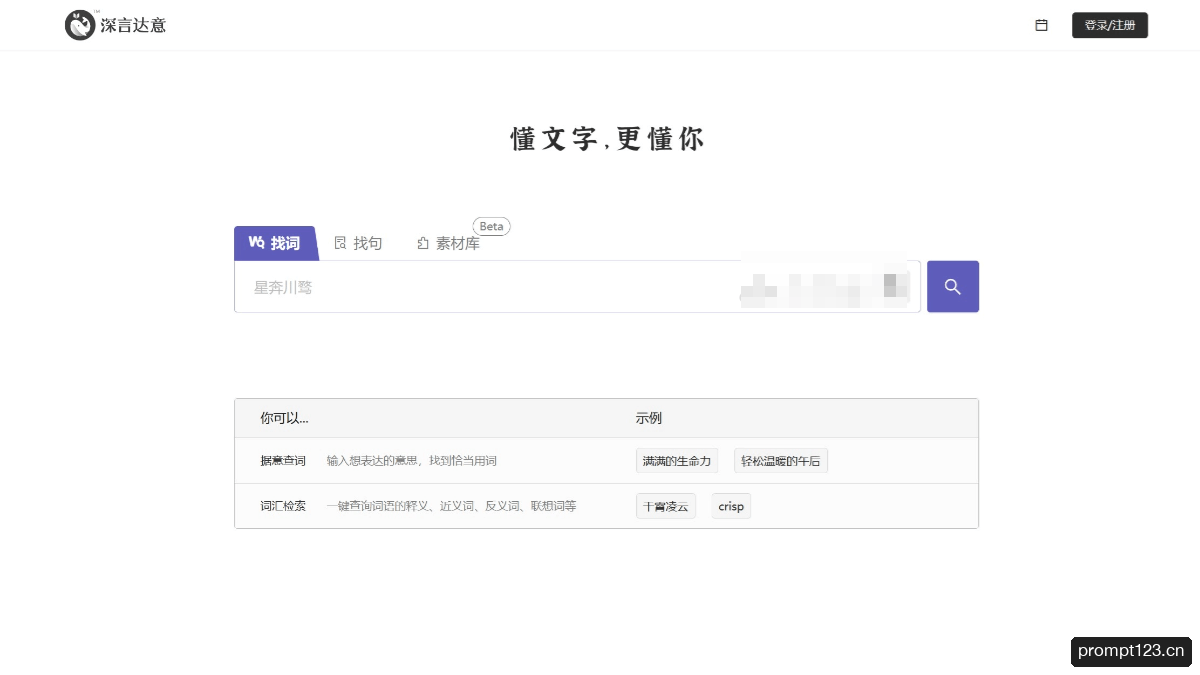Click the headline 懂文字,更懂你
The image size is (1200, 675).
point(607,139)
